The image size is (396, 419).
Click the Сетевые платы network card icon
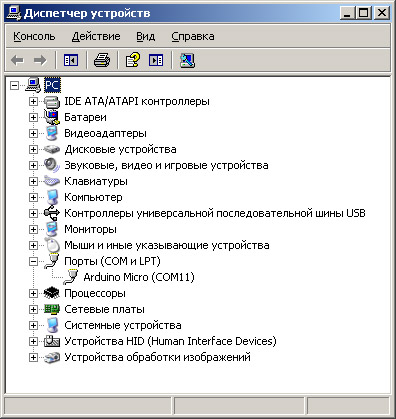tap(52, 309)
